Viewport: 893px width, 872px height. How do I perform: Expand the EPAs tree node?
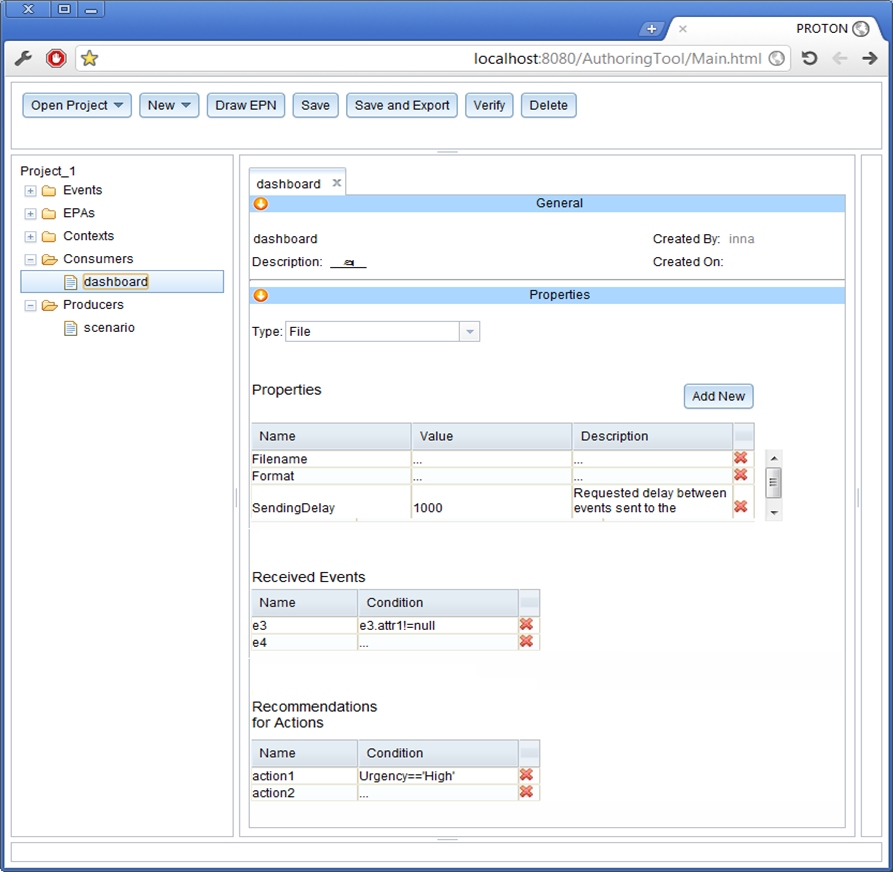pyautogui.click(x=30, y=214)
